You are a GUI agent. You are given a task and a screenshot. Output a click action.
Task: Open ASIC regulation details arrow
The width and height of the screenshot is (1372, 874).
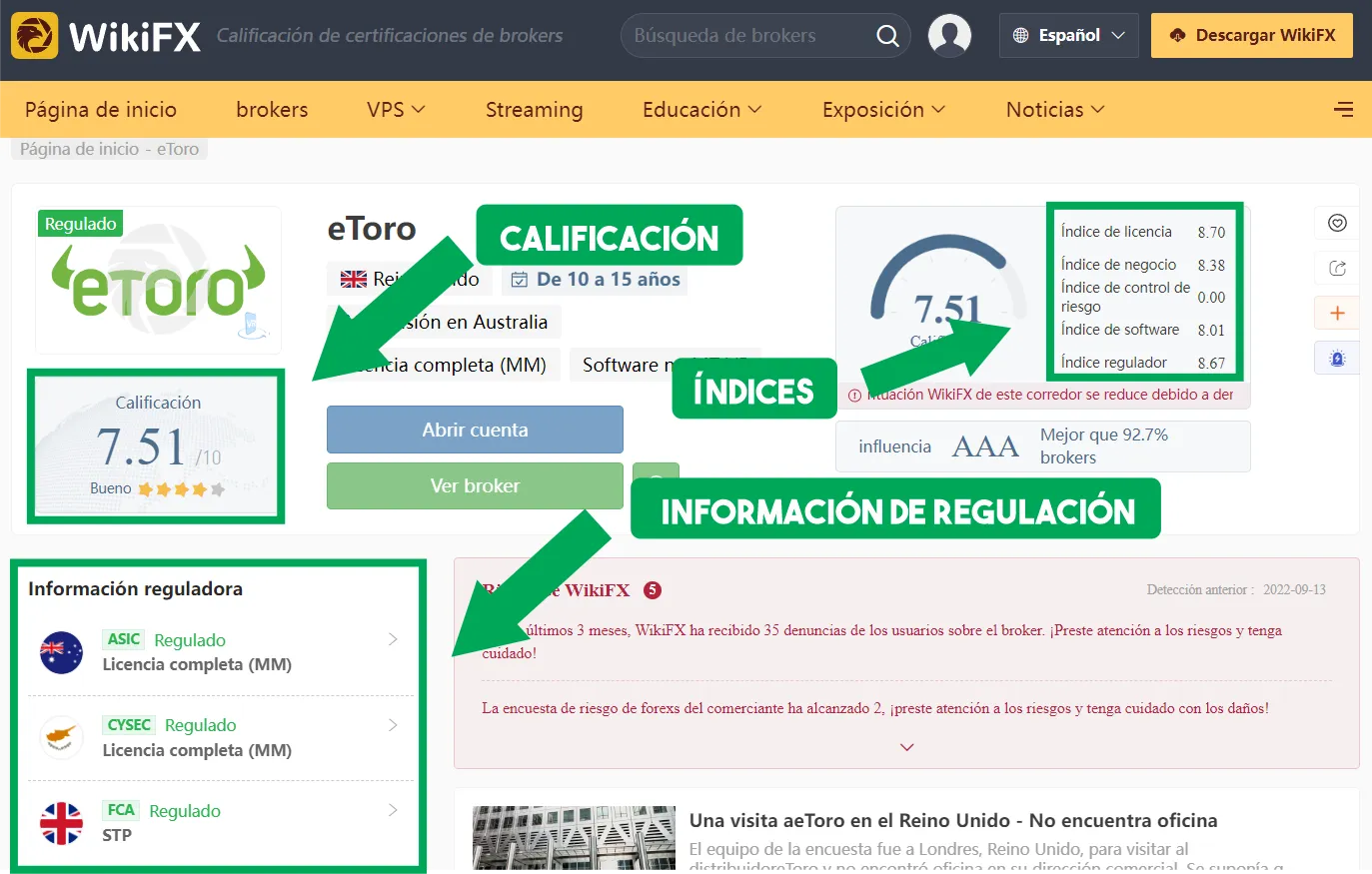pyautogui.click(x=393, y=639)
